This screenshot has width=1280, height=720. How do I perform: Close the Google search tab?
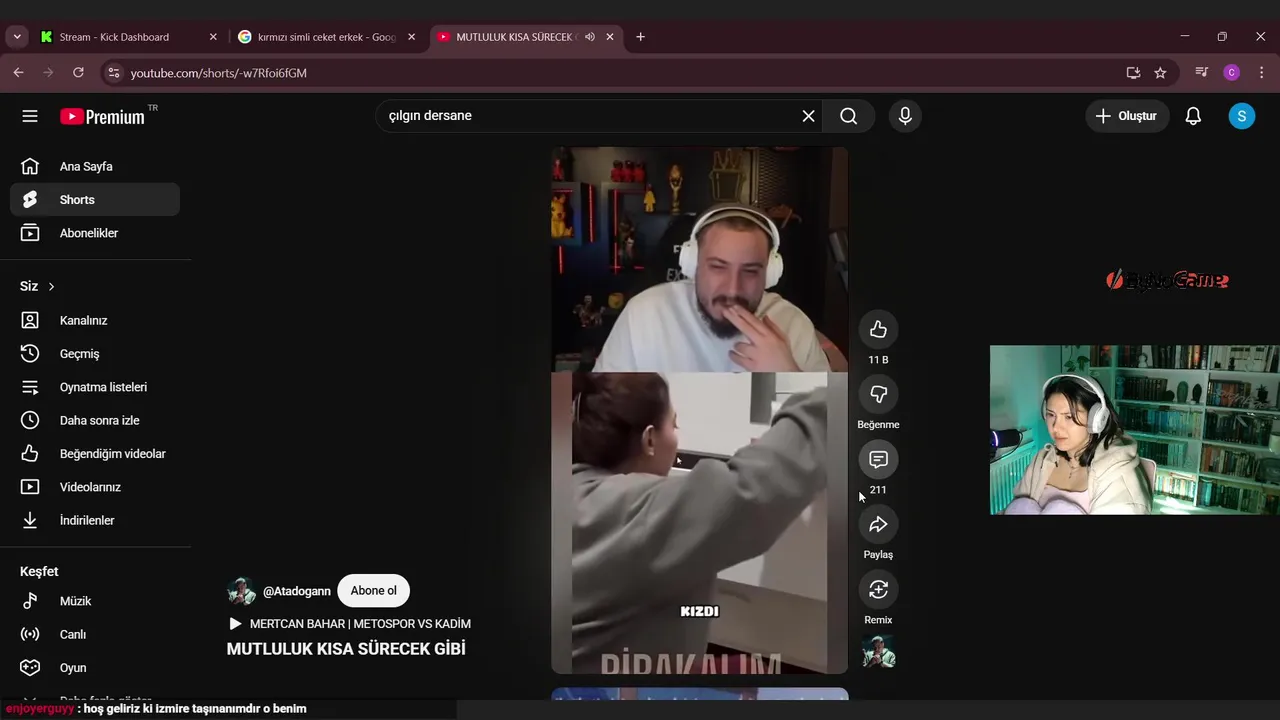411,37
